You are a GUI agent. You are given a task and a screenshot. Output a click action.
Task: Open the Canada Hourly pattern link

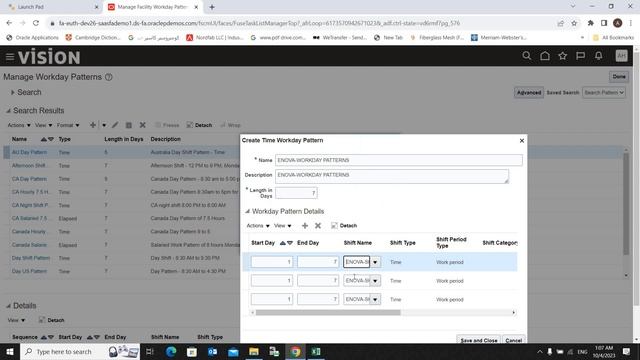[29, 231]
